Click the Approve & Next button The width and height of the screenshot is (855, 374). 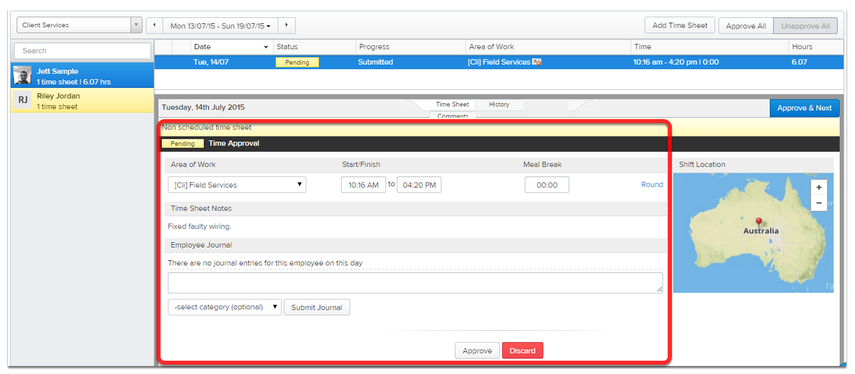point(804,108)
